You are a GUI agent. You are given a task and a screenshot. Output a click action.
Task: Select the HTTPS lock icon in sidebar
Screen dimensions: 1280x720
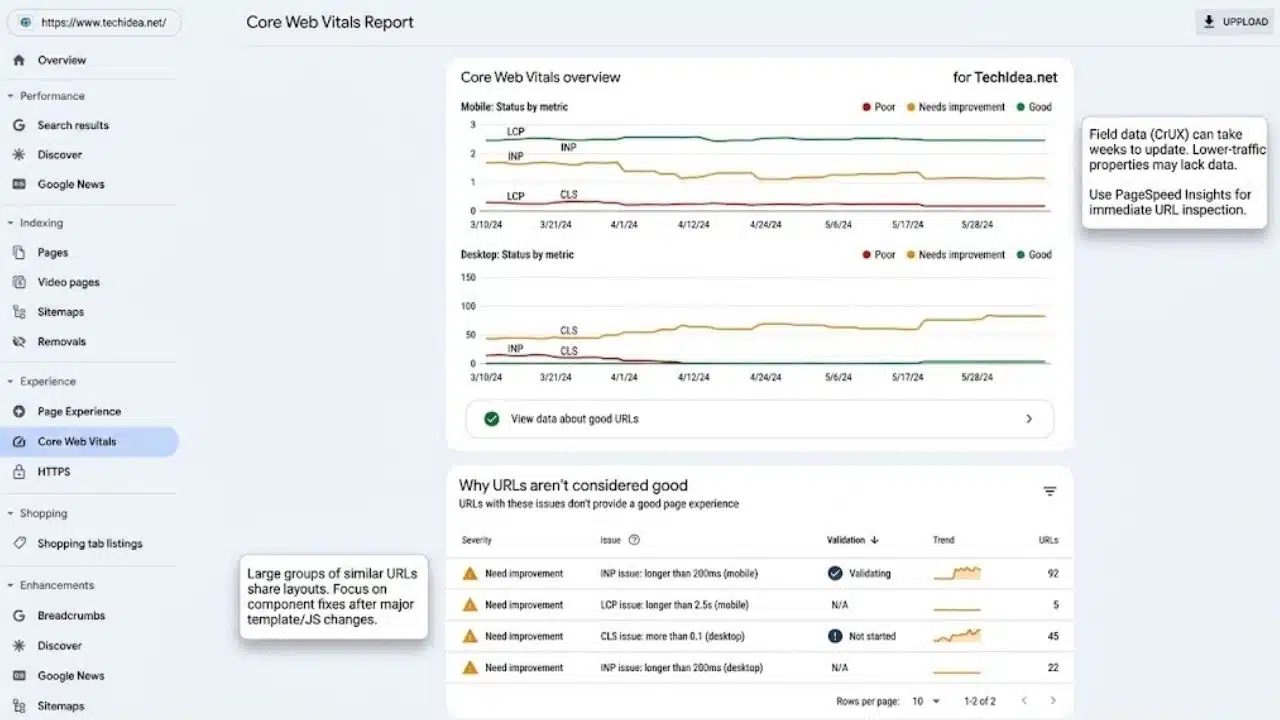click(18, 471)
